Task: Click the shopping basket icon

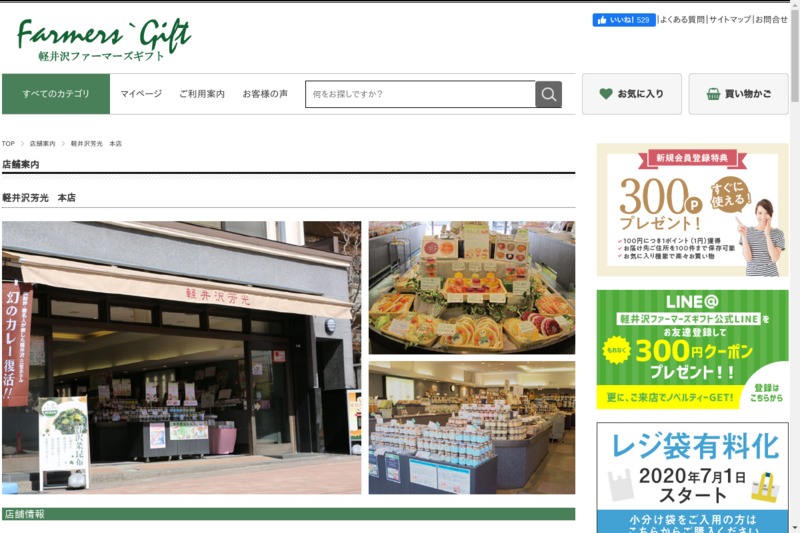Action: click(x=713, y=94)
